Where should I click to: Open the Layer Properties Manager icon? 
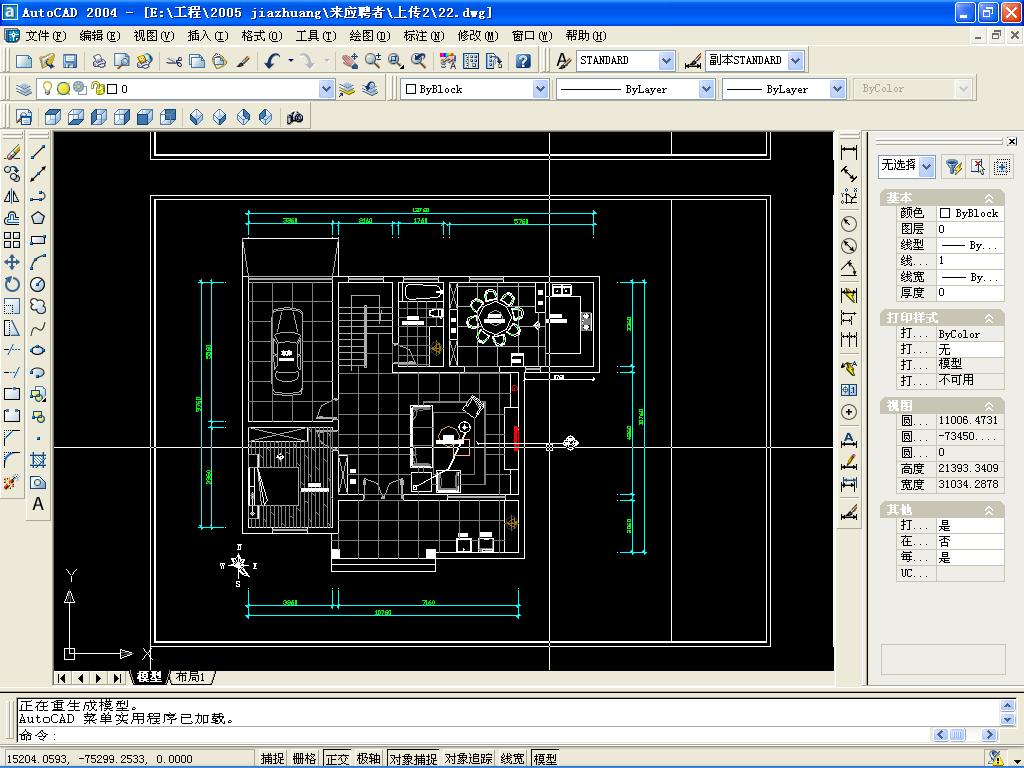24,89
